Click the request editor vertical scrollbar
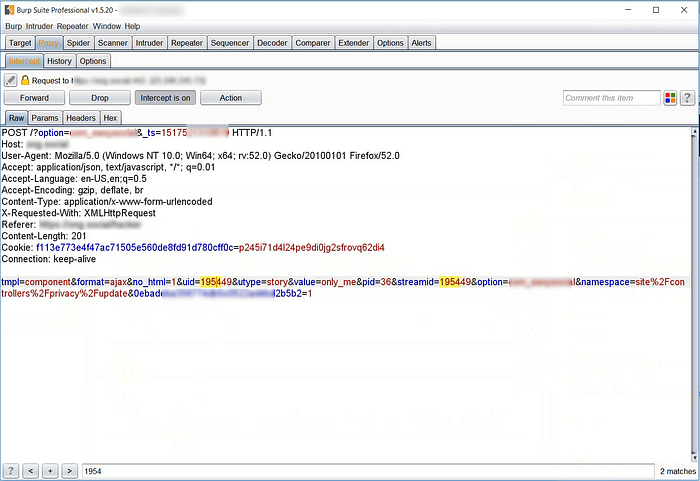Viewport: 700px width, 481px height. pos(694,295)
